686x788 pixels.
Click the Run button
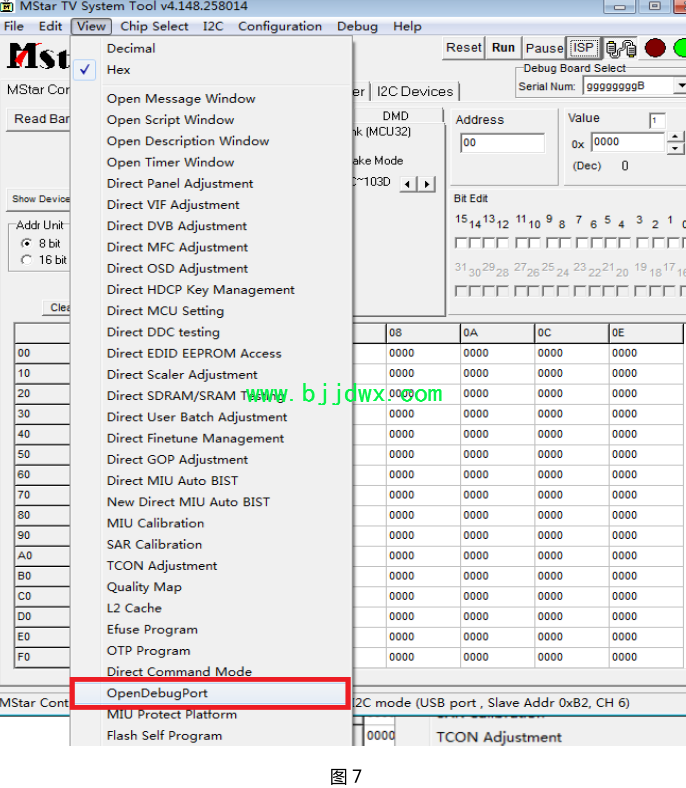(x=503, y=48)
